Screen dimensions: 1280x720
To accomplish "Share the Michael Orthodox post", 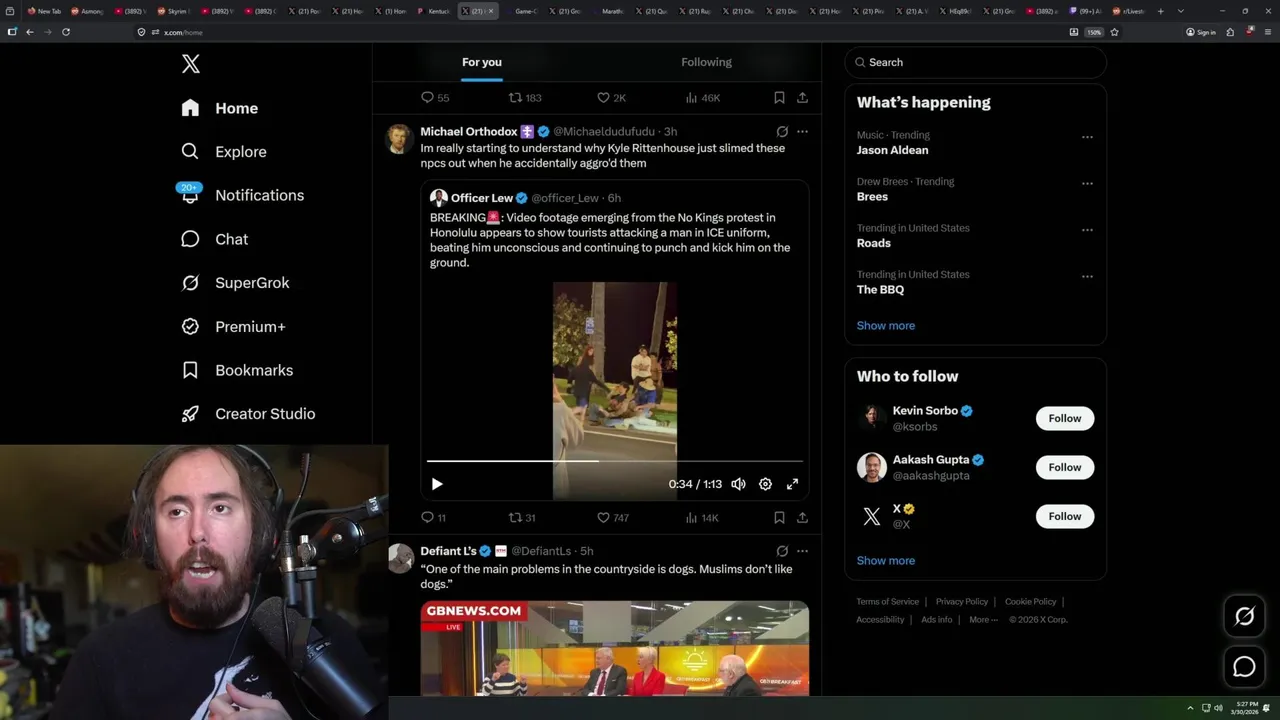I will 802,517.
